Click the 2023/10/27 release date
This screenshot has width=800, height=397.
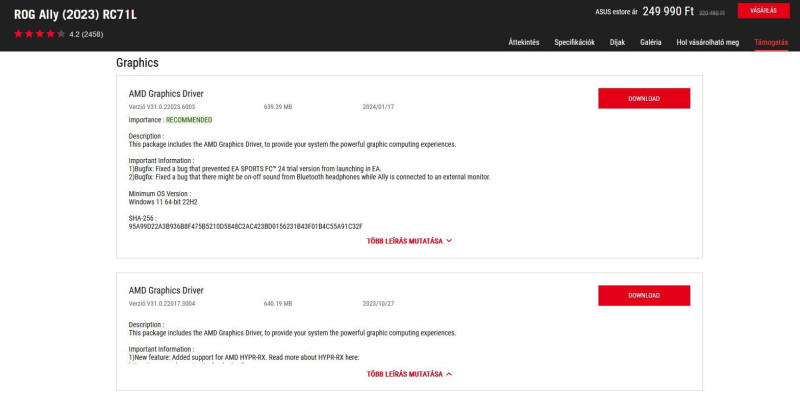378,304
